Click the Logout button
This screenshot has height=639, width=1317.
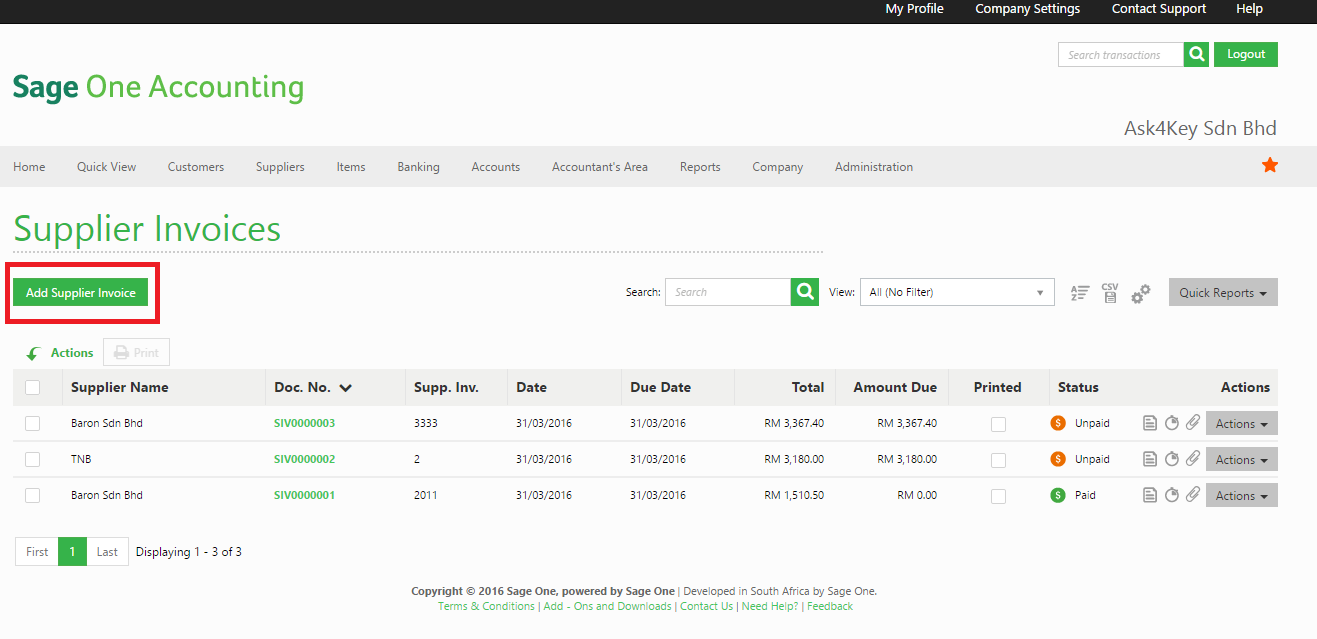click(1246, 55)
